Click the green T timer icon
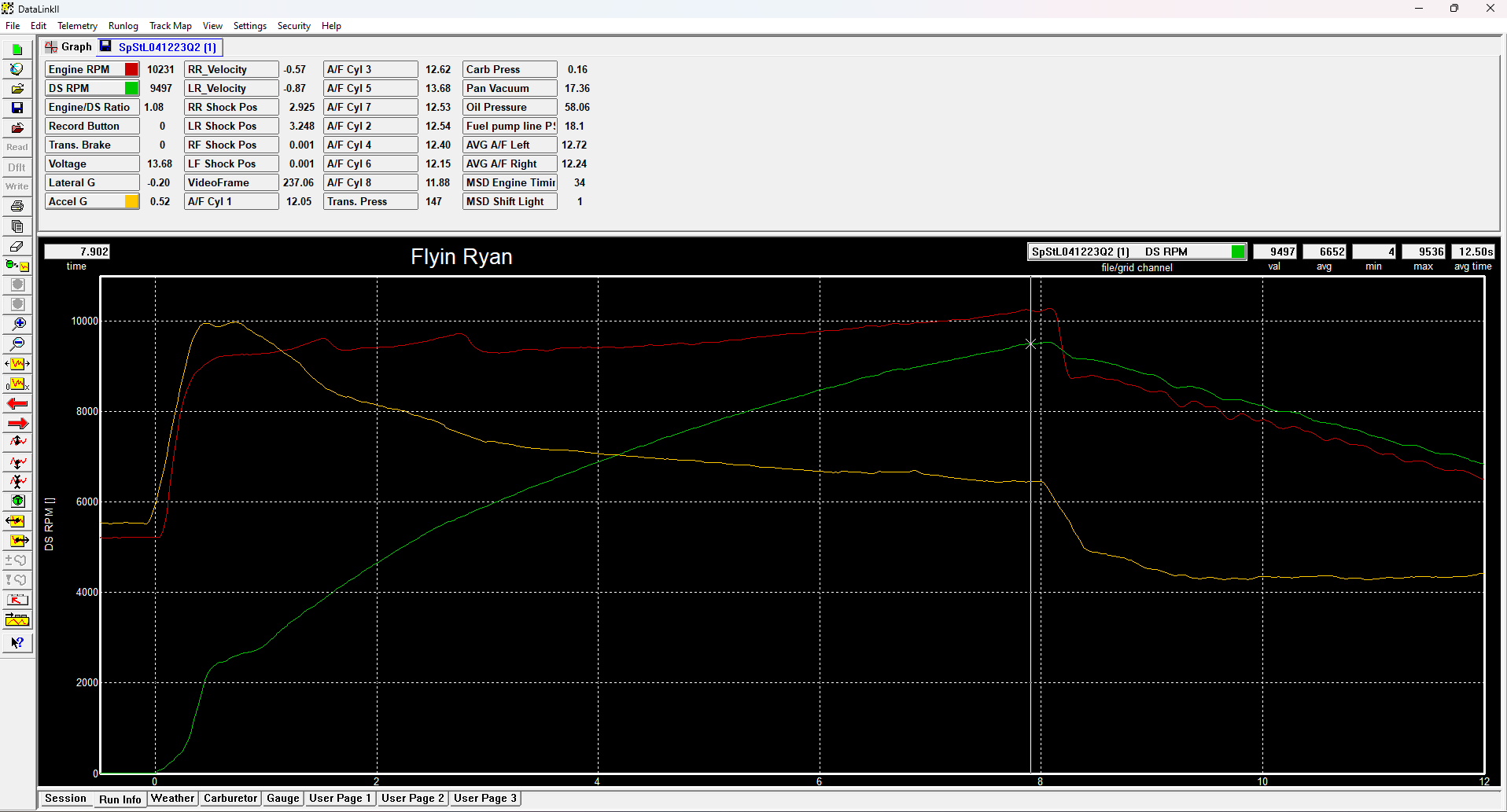The height and width of the screenshot is (812, 1507). 17,501
